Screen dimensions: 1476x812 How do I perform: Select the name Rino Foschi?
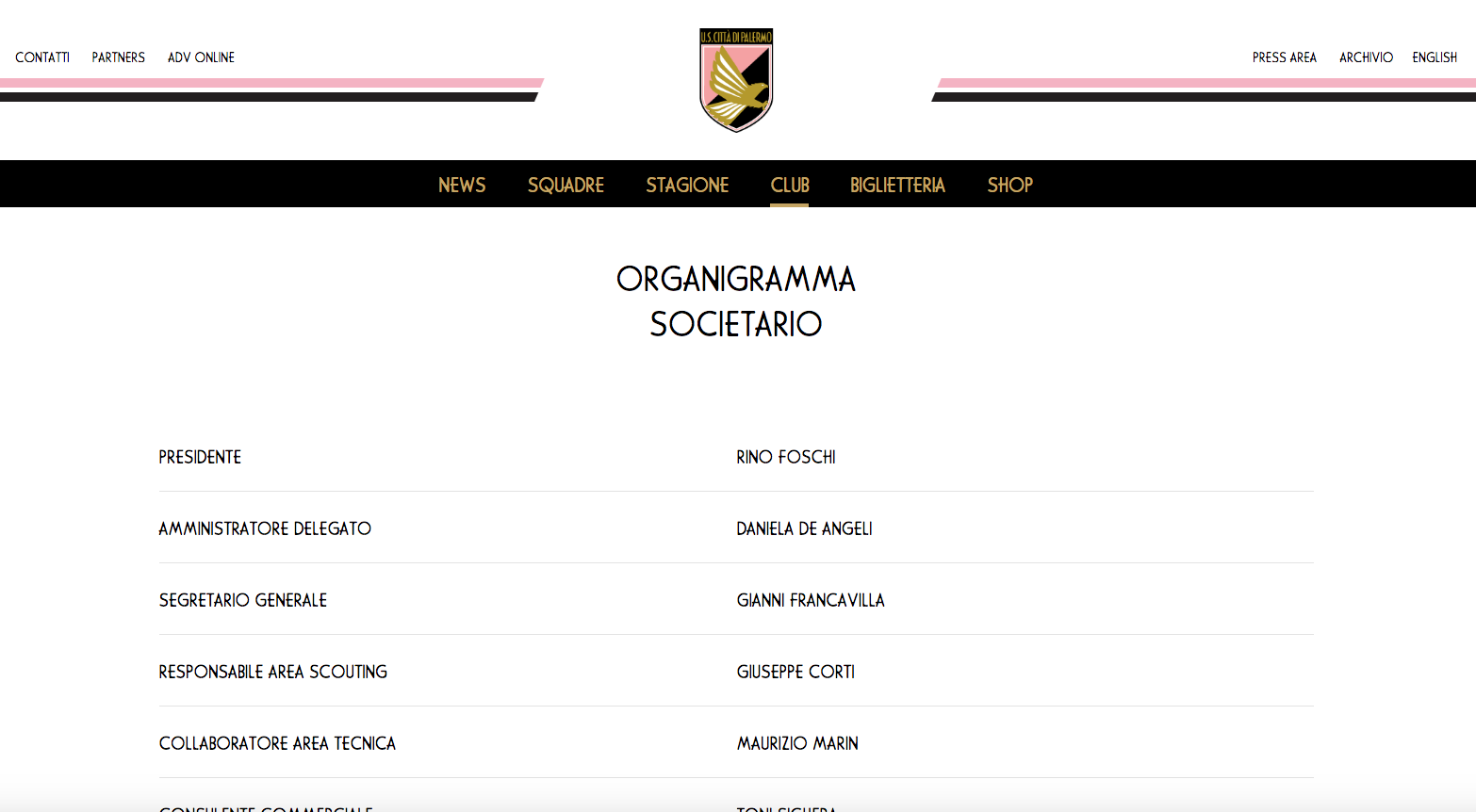[x=786, y=457]
